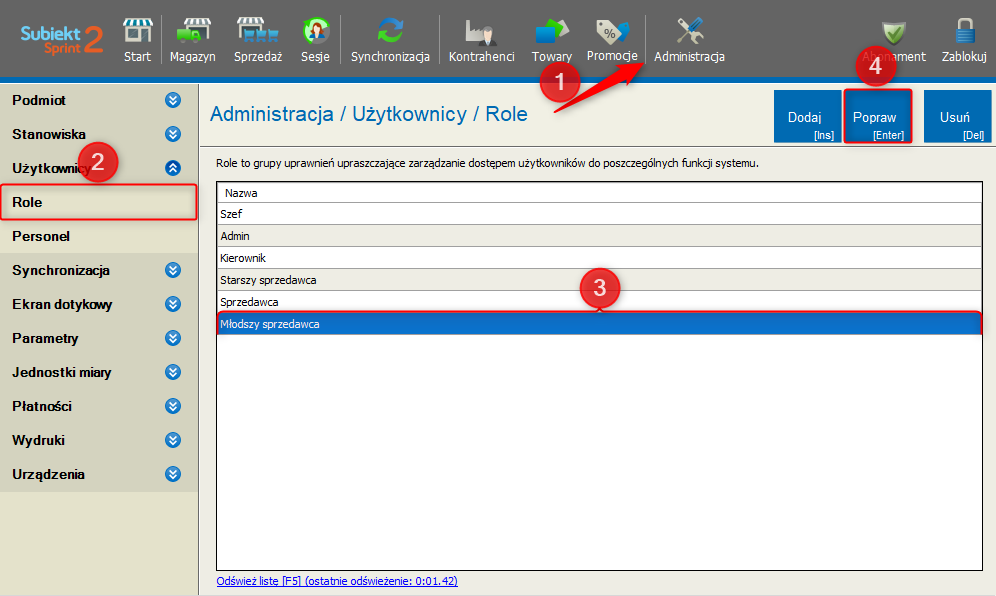Select the Szef role row
Viewport: 996px width, 596px height.
click(x=599, y=214)
